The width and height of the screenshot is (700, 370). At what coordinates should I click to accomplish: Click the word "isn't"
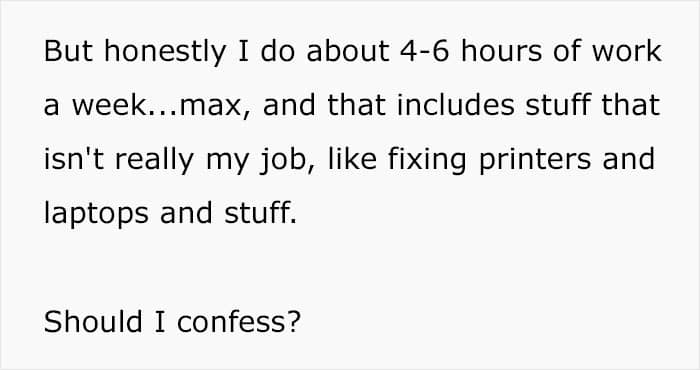click(74, 159)
